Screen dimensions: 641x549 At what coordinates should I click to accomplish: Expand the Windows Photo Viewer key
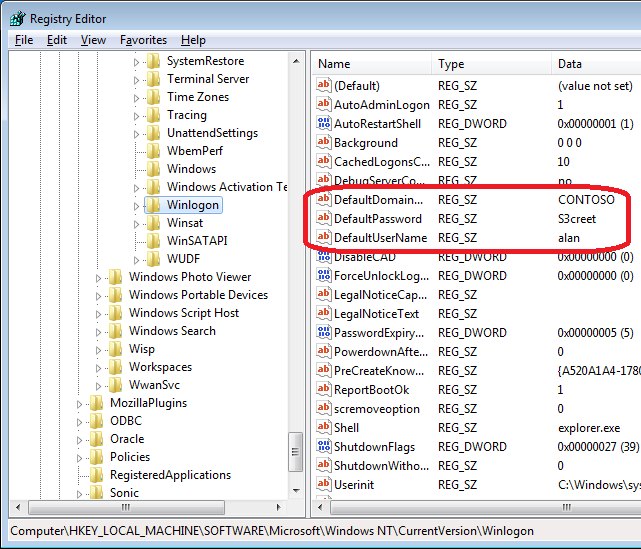98,277
